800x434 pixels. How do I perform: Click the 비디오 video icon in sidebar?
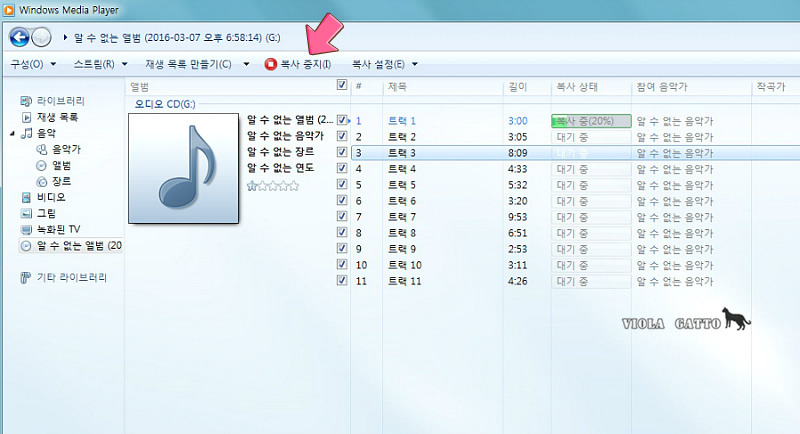(26, 197)
